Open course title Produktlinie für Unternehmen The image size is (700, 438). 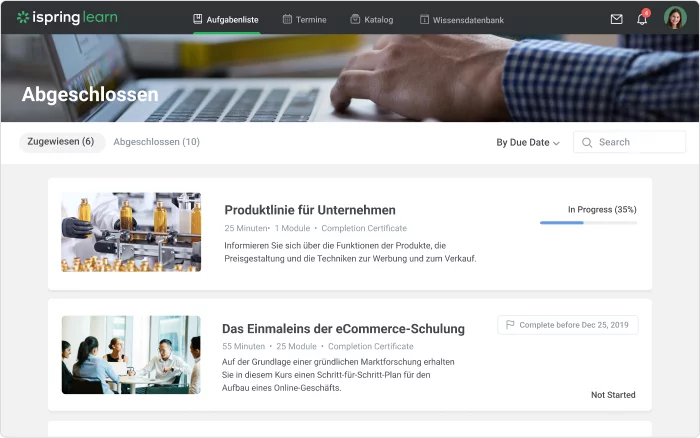click(x=310, y=210)
